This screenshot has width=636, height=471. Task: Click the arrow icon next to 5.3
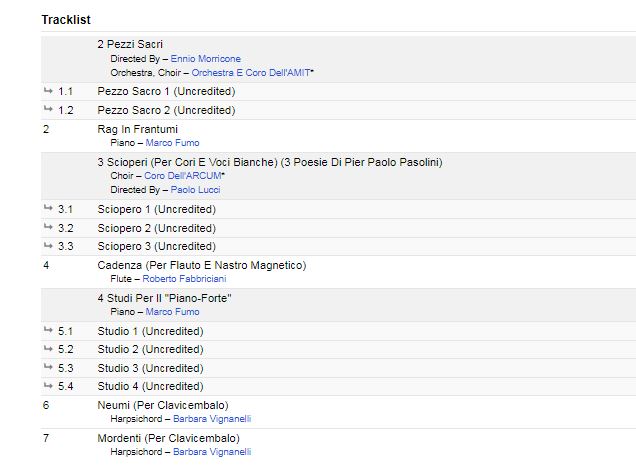tap(49, 367)
